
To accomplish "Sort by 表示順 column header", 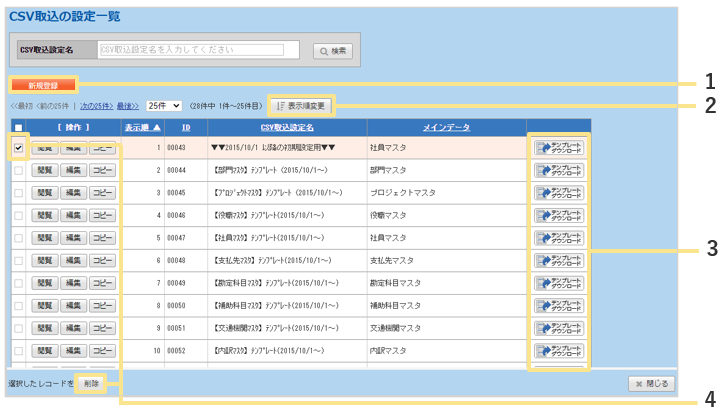I will [x=142, y=128].
